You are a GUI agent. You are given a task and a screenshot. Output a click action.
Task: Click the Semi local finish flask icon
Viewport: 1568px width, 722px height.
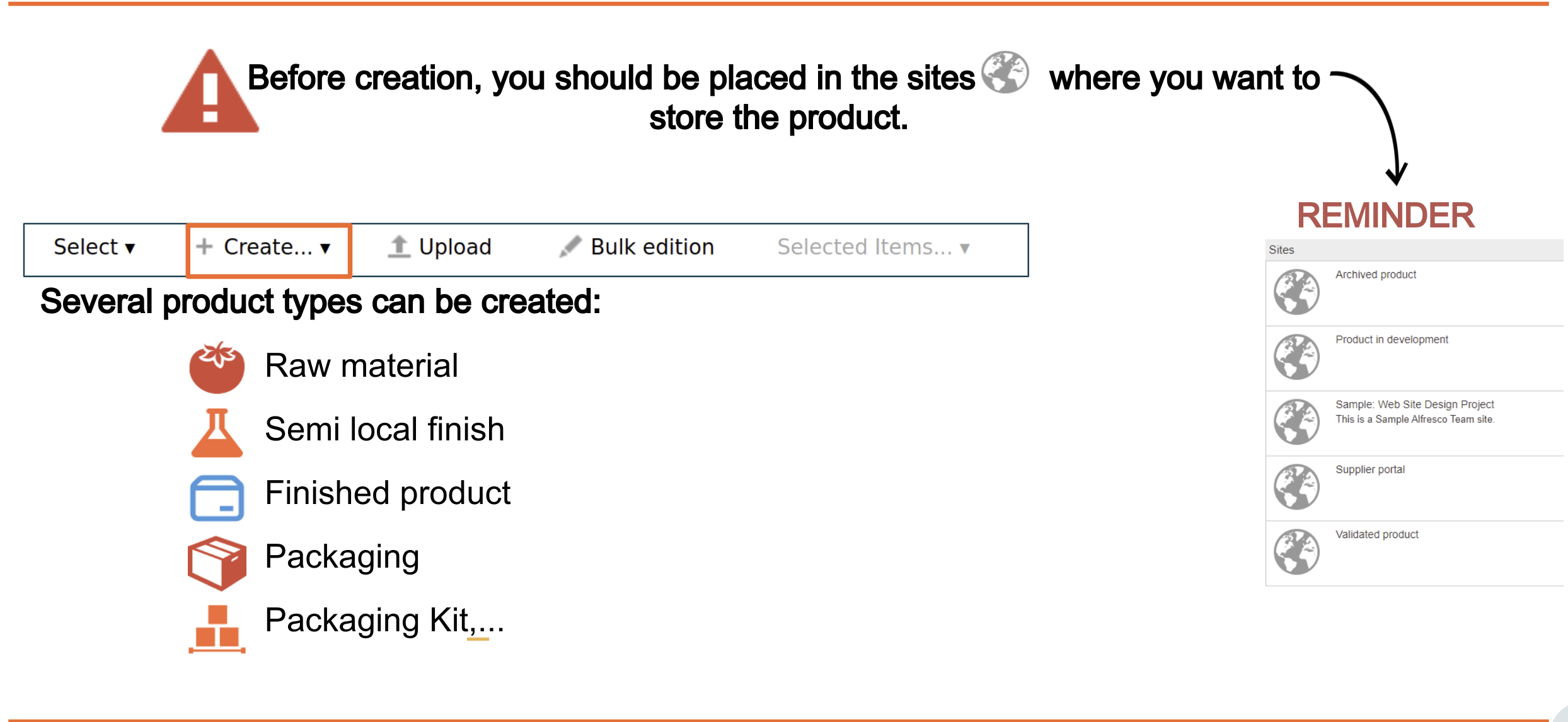coord(217,433)
